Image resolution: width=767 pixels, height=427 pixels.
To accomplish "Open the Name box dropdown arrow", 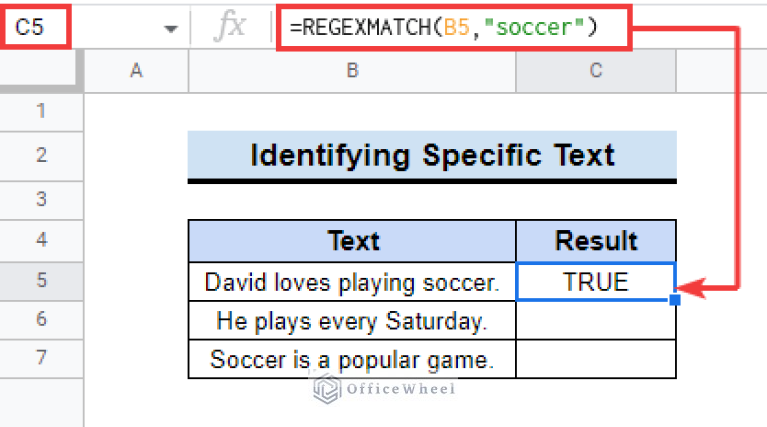I will pyautogui.click(x=171, y=29).
